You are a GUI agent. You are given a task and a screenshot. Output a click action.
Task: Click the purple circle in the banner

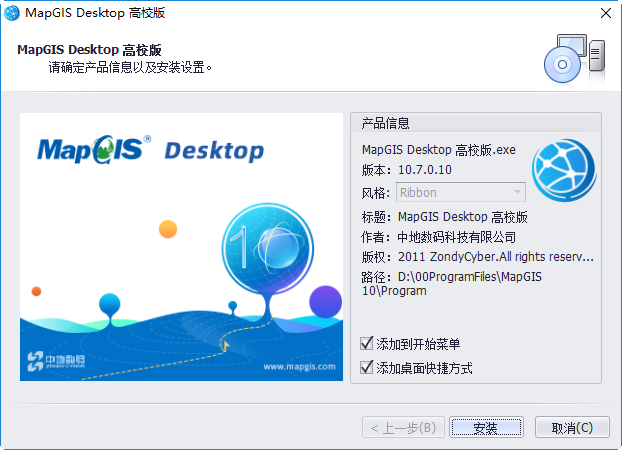coord(325,300)
